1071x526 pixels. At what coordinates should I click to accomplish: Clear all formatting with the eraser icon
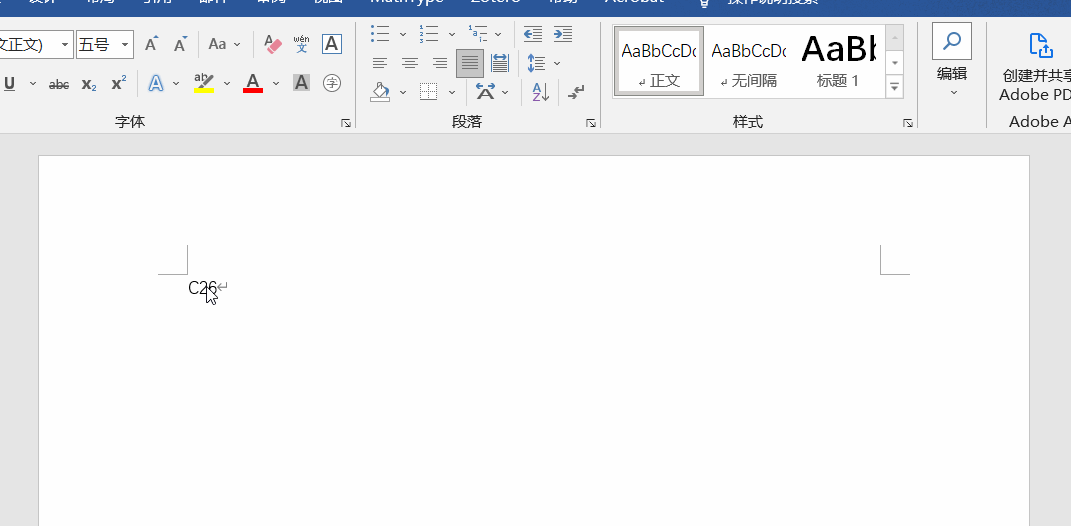[x=273, y=44]
